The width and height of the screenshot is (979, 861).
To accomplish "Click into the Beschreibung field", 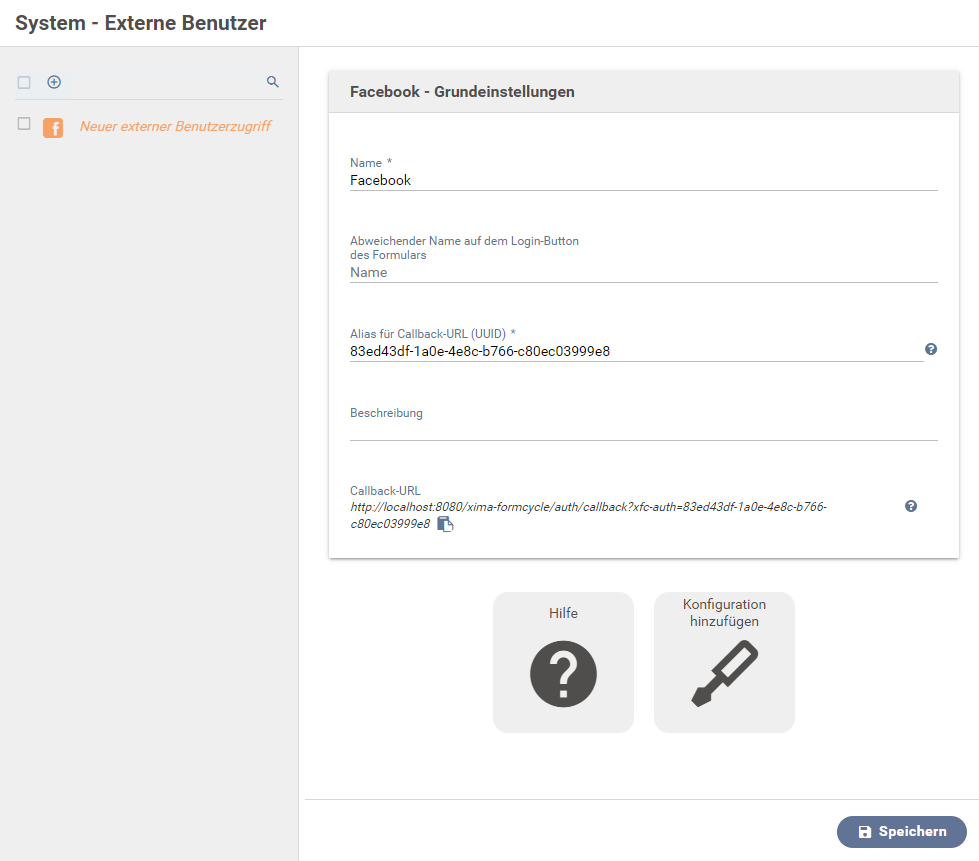I will (x=644, y=430).
